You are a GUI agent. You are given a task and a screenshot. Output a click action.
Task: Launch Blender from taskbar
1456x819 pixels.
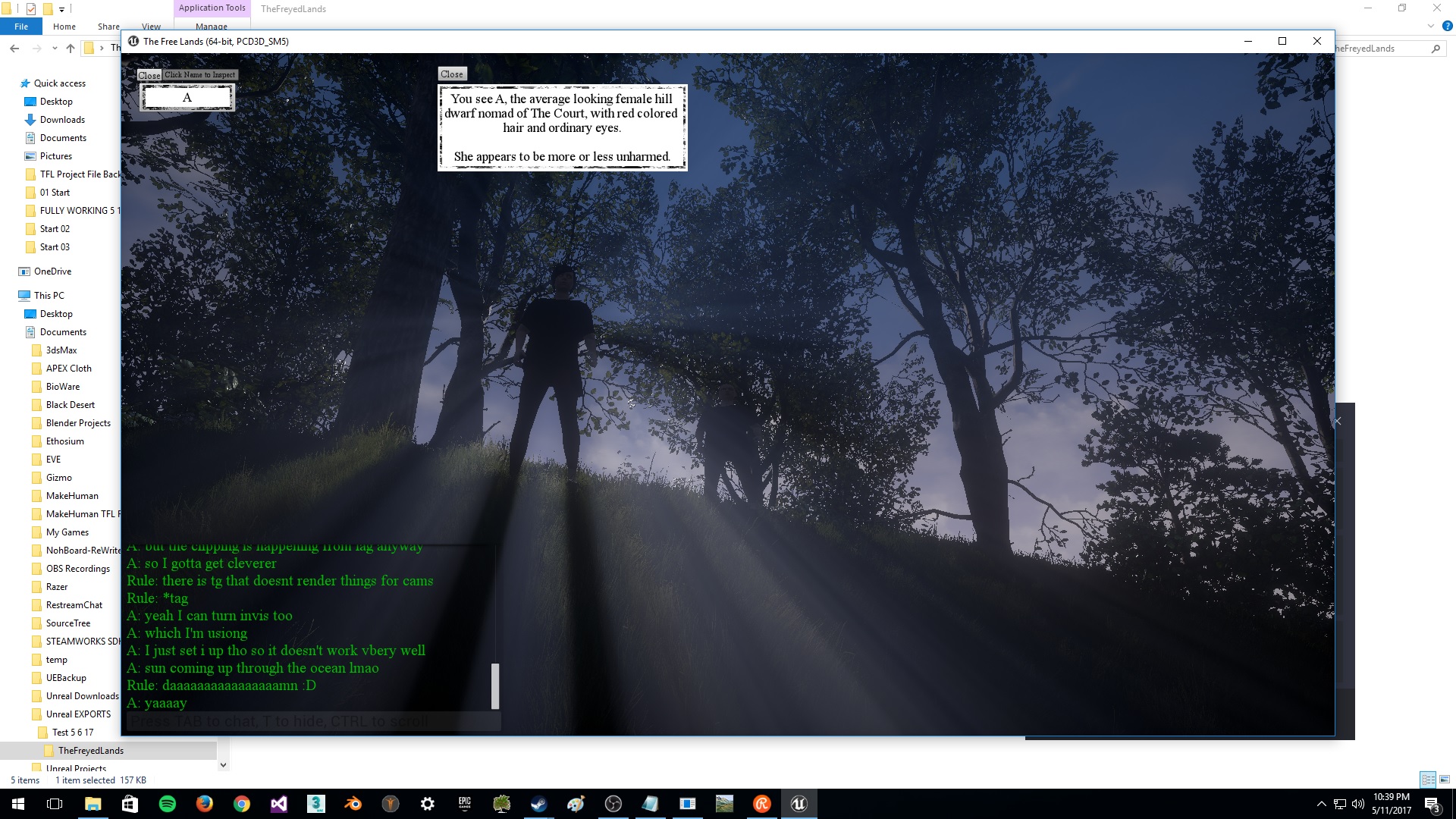click(353, 804)
